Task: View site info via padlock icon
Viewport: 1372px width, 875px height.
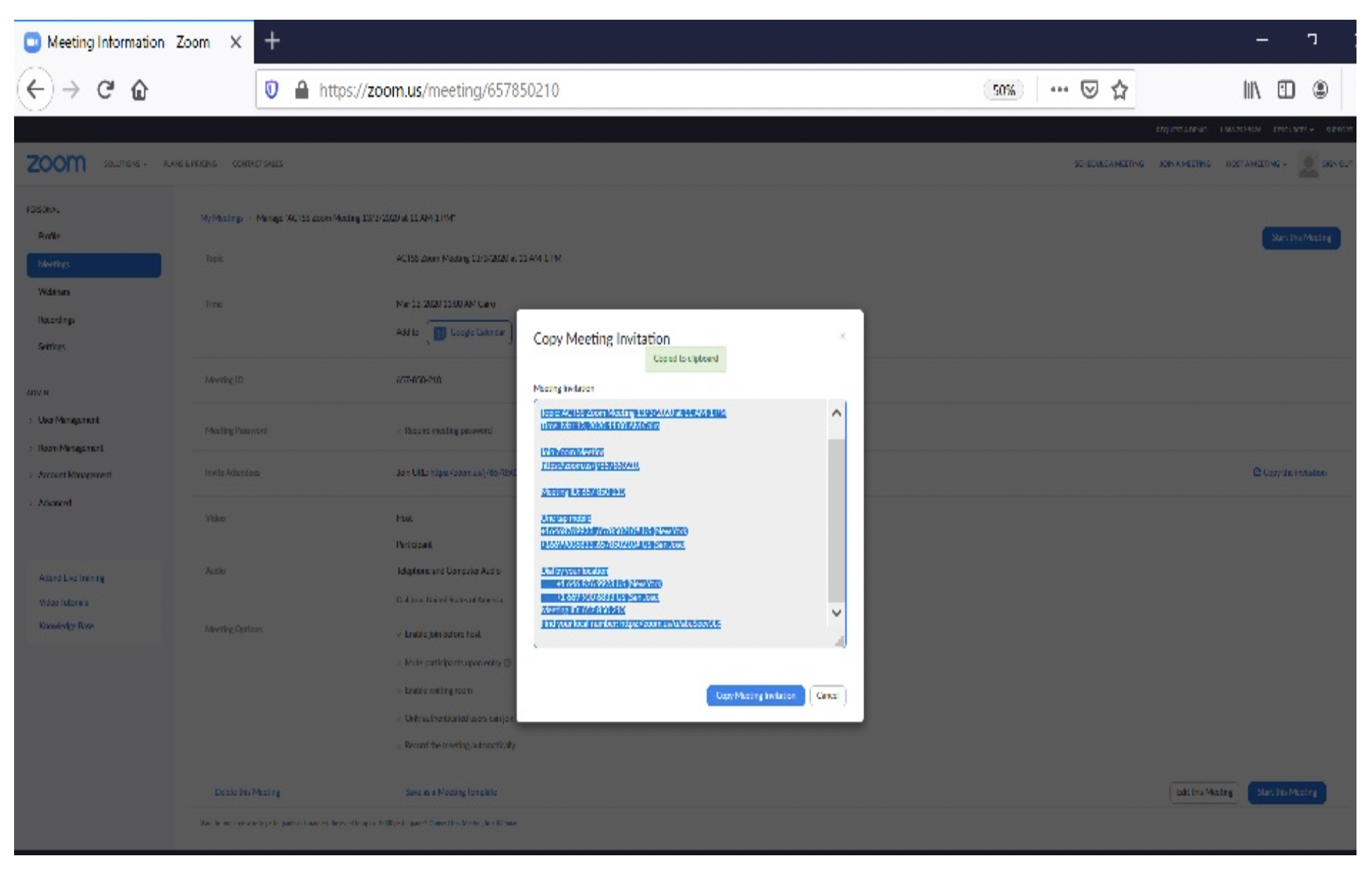Action: coord(301,89)
